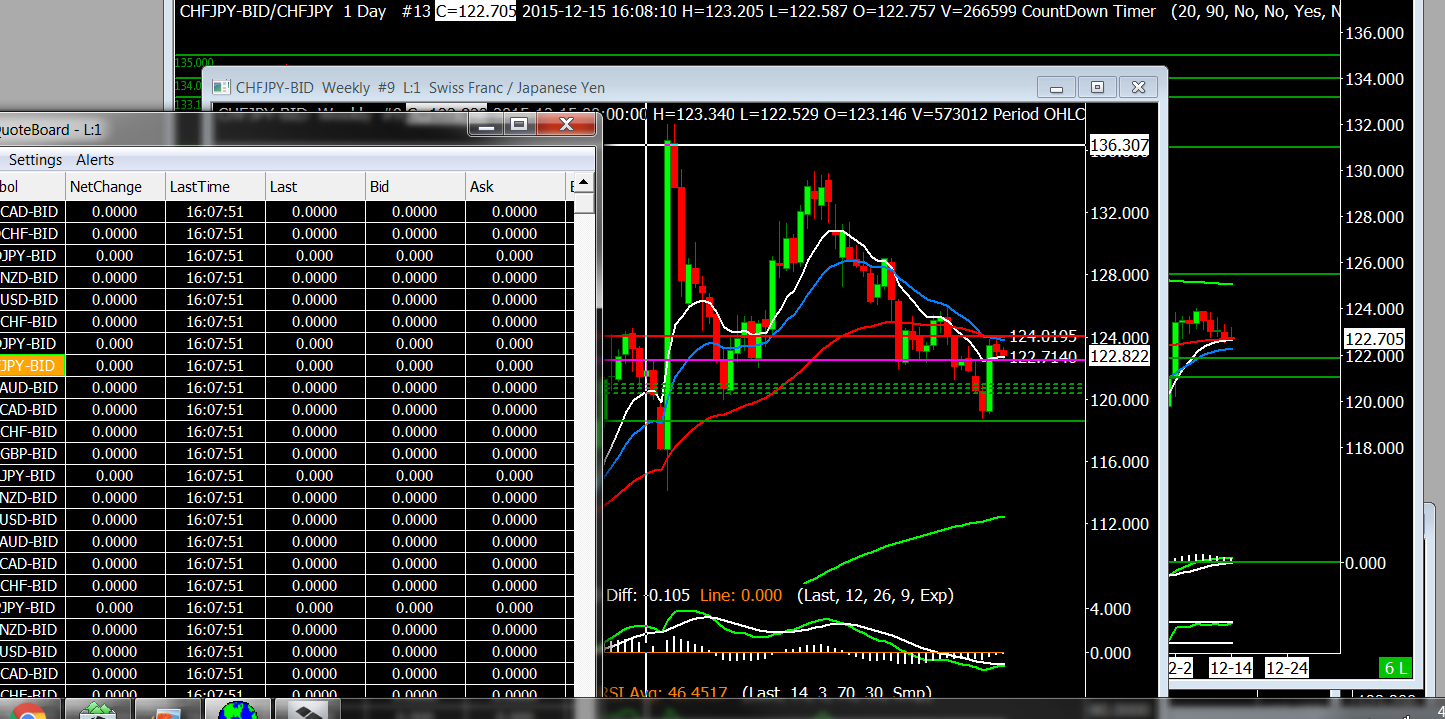Close the CHFJPY Weekly chart window
The image size is (1445, 719).
(x=1137, y=88)
